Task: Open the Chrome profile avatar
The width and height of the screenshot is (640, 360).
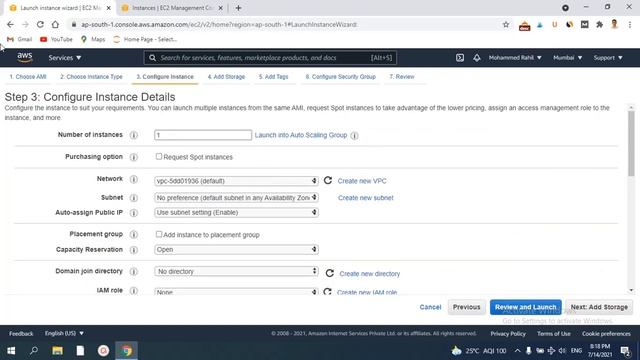Action: pos(614,24)
